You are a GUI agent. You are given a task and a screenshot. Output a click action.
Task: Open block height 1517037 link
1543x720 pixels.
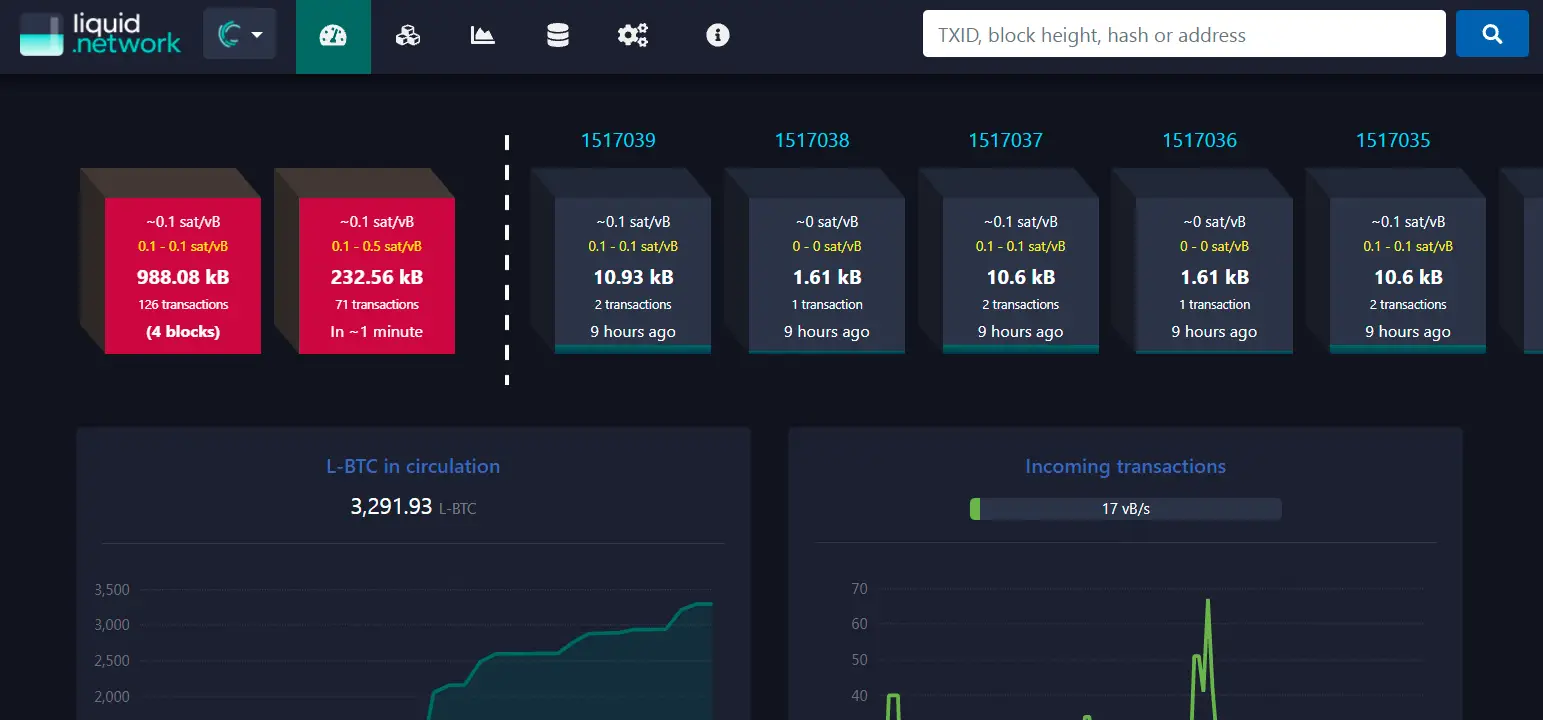pyautogui.click(x=1006, y=141)
